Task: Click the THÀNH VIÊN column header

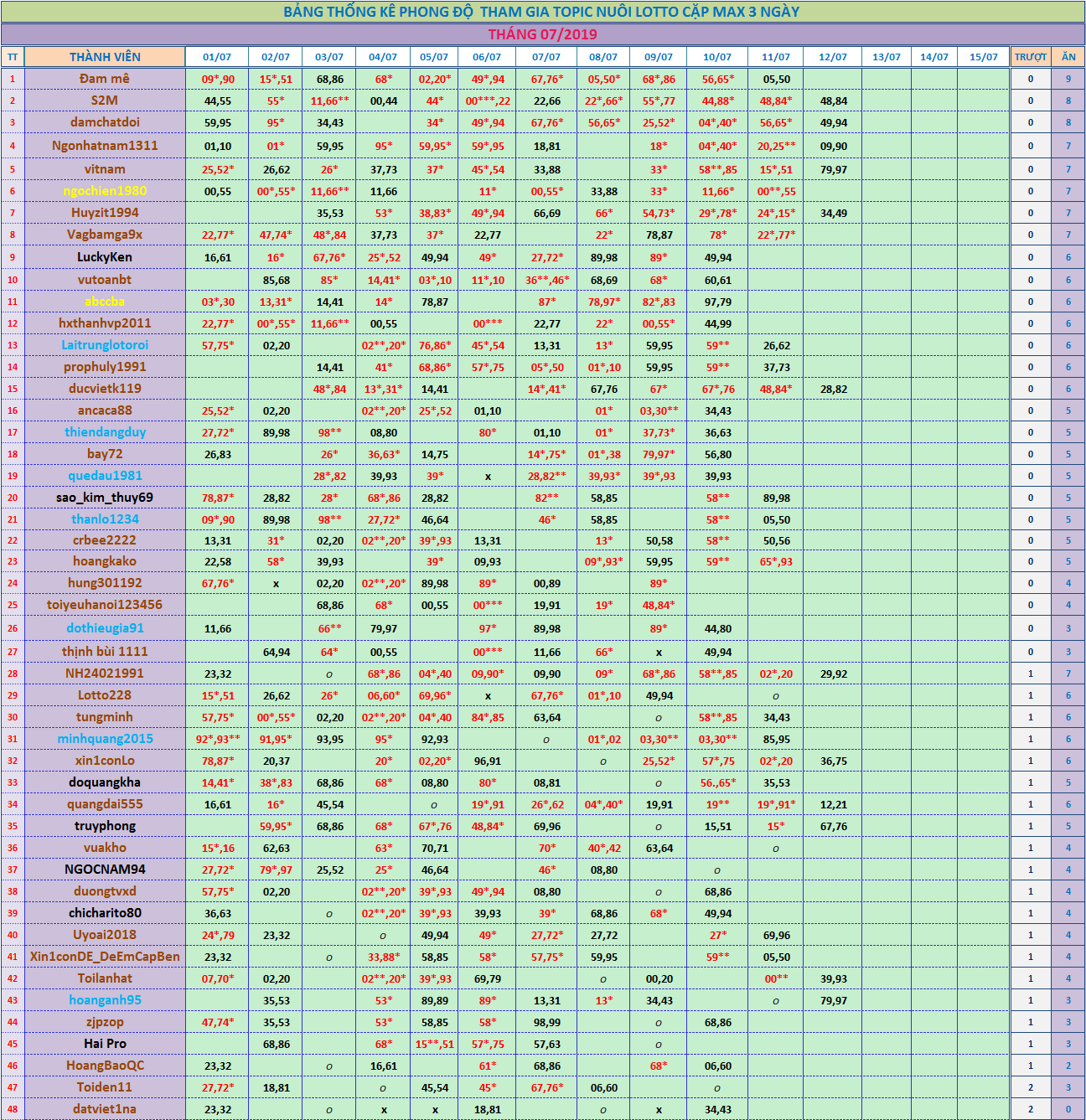Action: 105,57
